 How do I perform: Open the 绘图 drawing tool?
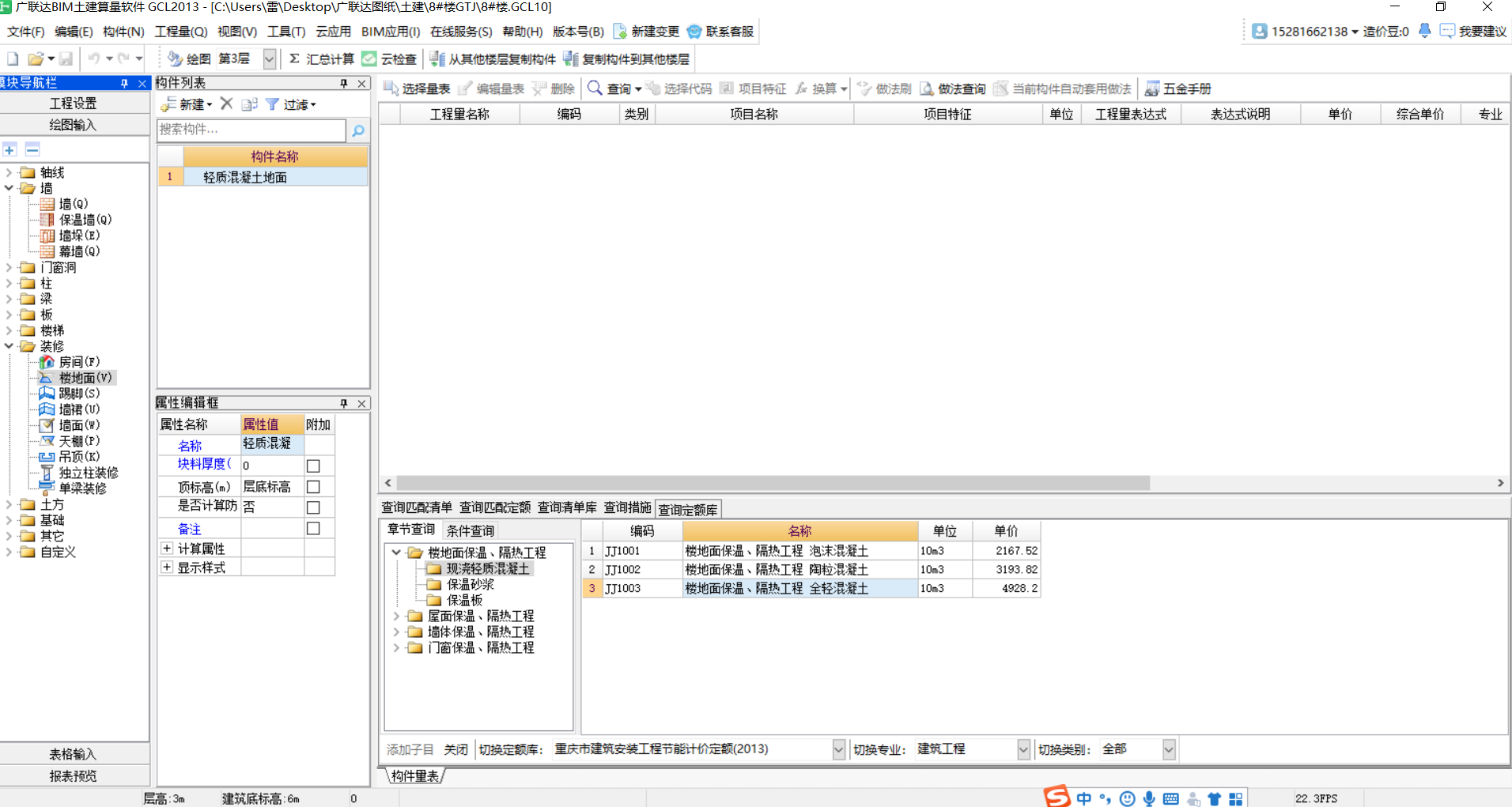pos(189,59)
